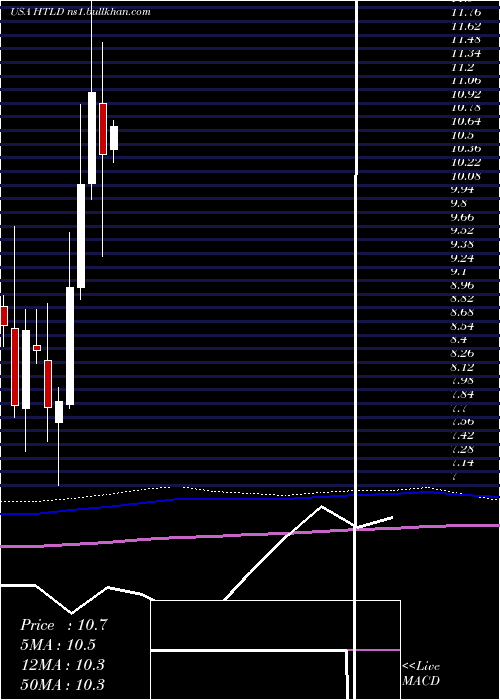500x700 pixels.
Task: Click the white candle topping out near 10.92
Action: pos(92,138)
